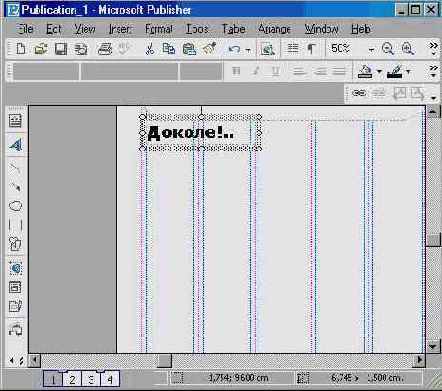Open the Tools menu

tap(197, 29)
